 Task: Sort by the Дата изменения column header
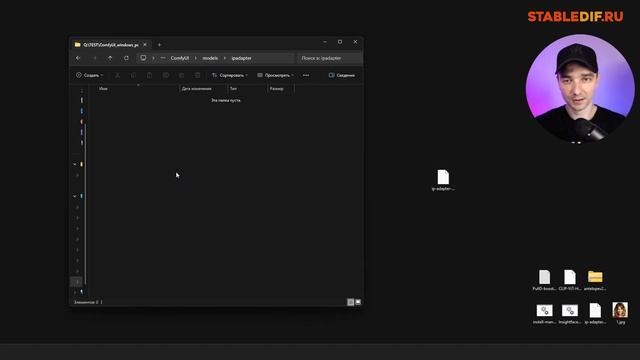point(203,89)
